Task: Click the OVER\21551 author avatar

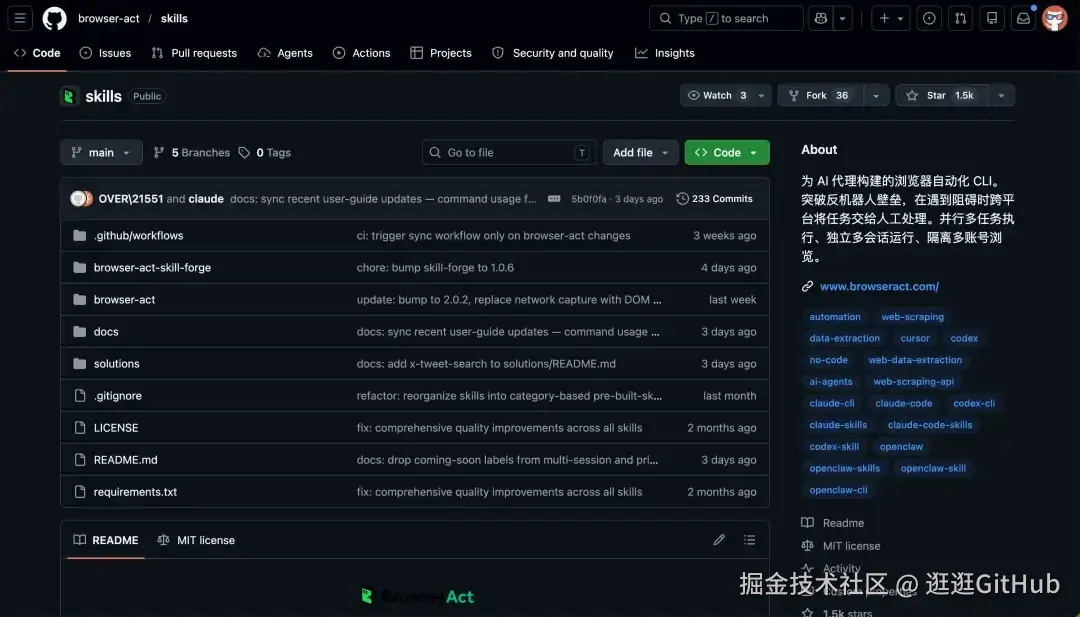Action: point(78,199)
